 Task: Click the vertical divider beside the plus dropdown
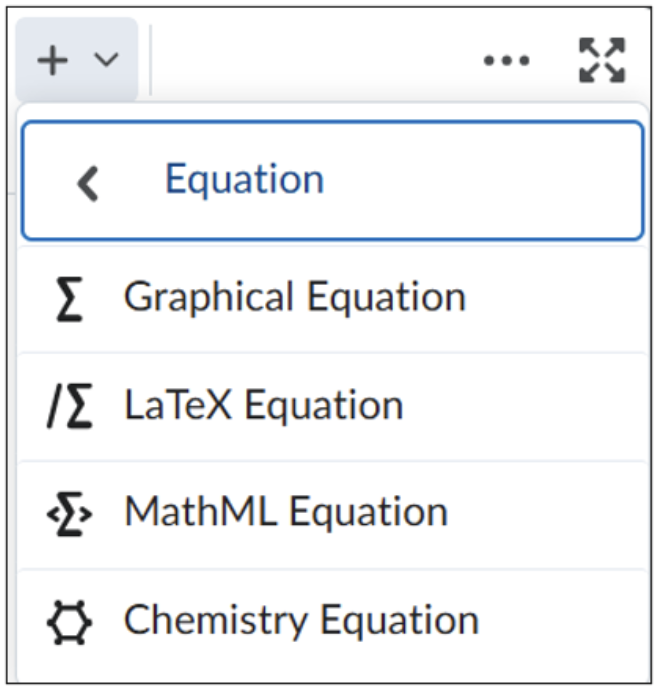(x=151, y=60)
